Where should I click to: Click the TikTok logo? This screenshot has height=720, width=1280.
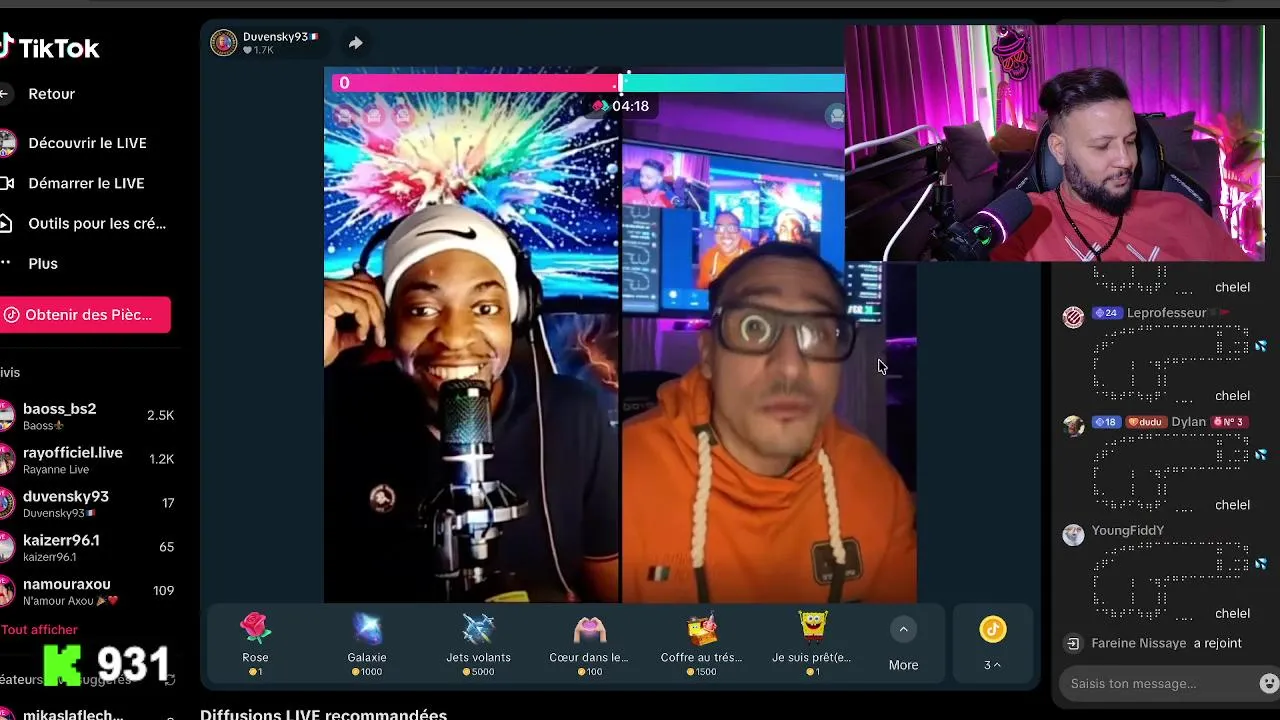click(x=50, y=47)
